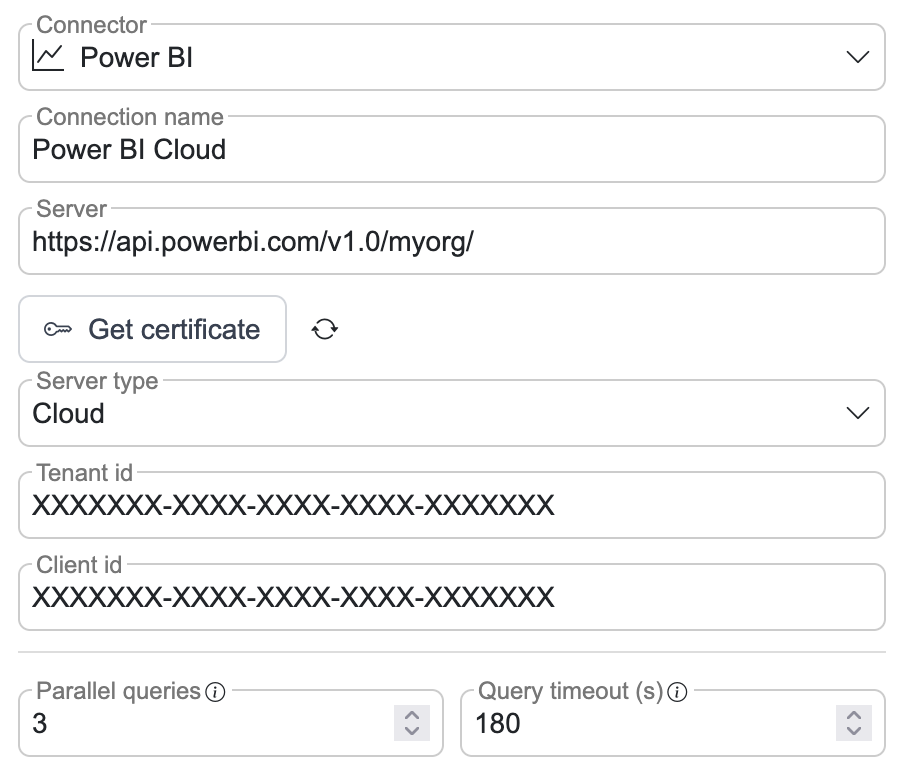Click the Query timeout number field

coord(640,723)
